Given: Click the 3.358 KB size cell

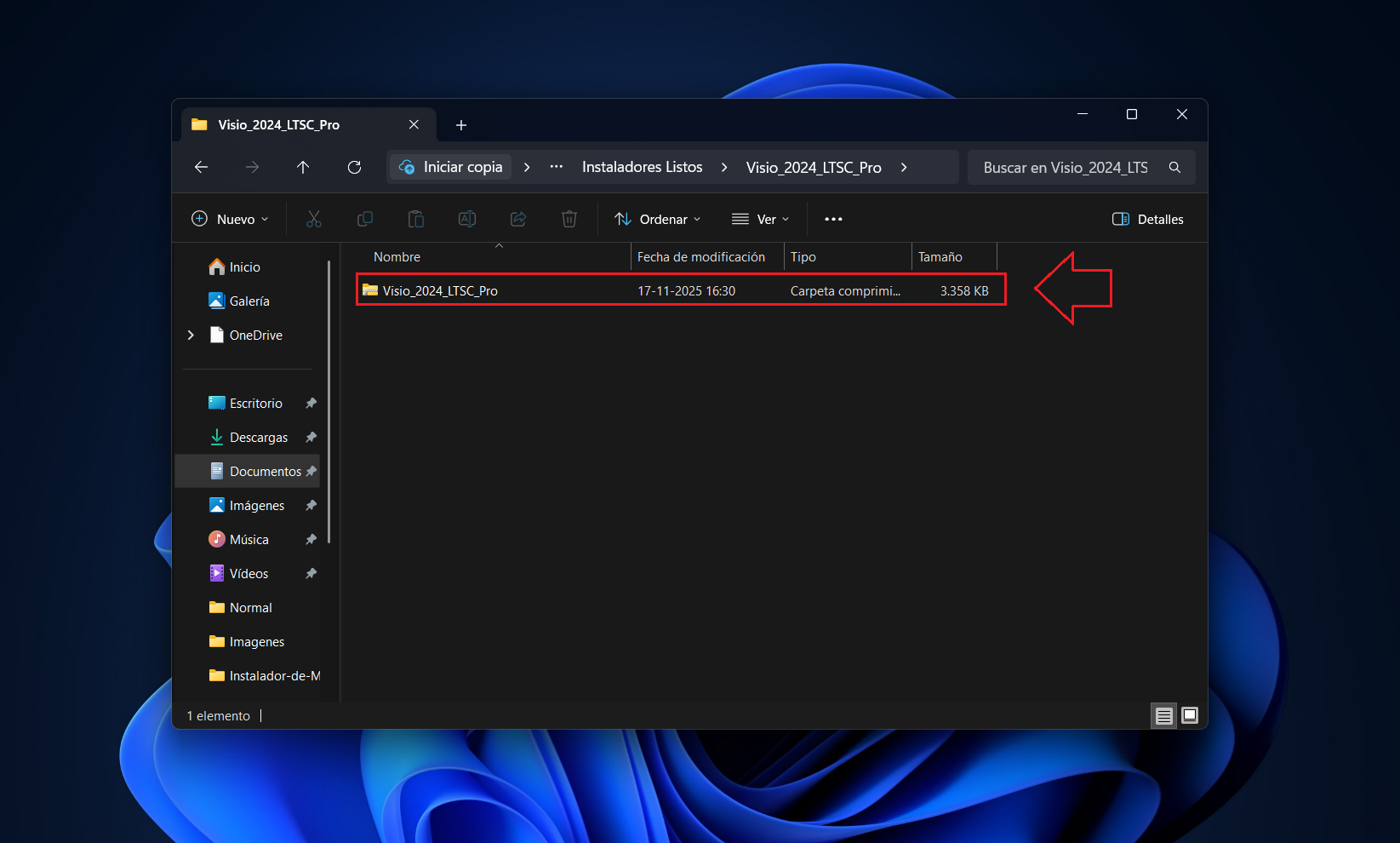Looking at the screenshot, I should click(x=964, y=291).
